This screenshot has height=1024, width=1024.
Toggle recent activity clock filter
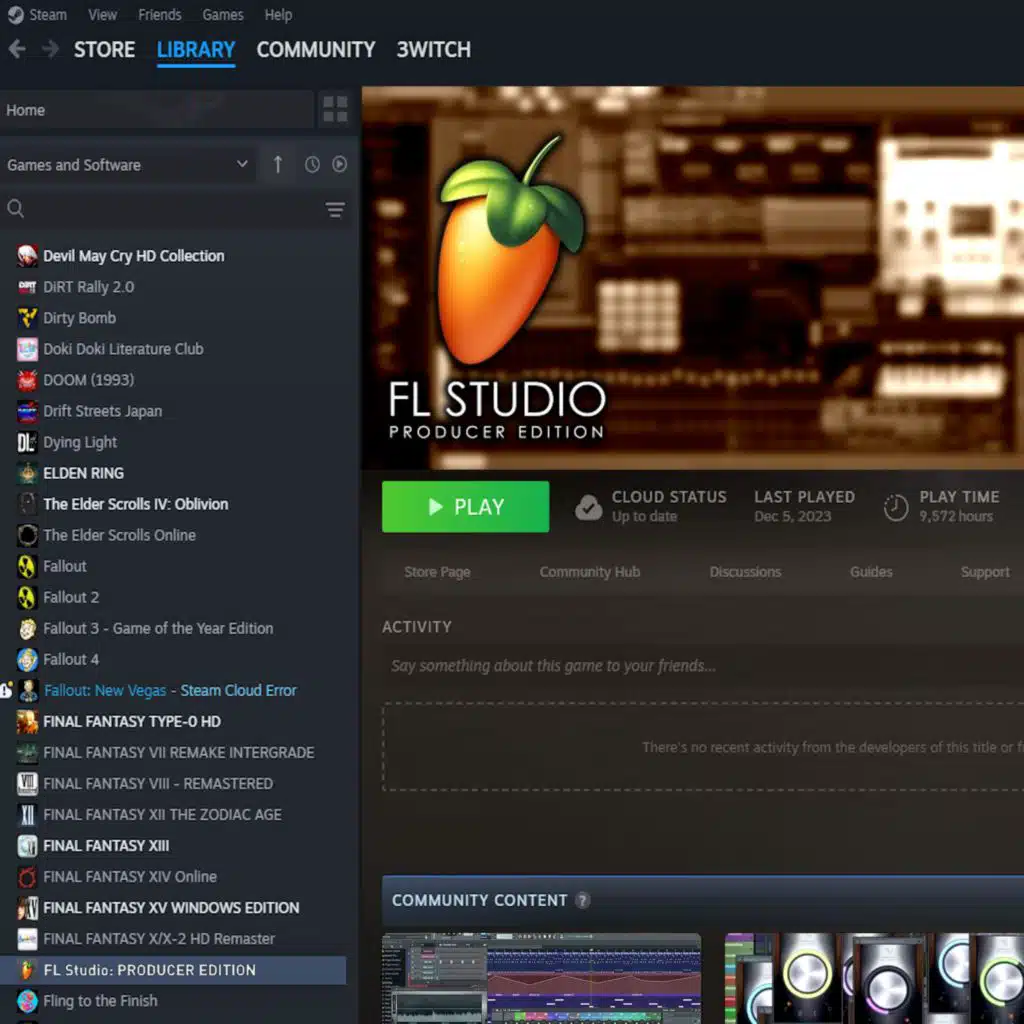tap(312, 165)
